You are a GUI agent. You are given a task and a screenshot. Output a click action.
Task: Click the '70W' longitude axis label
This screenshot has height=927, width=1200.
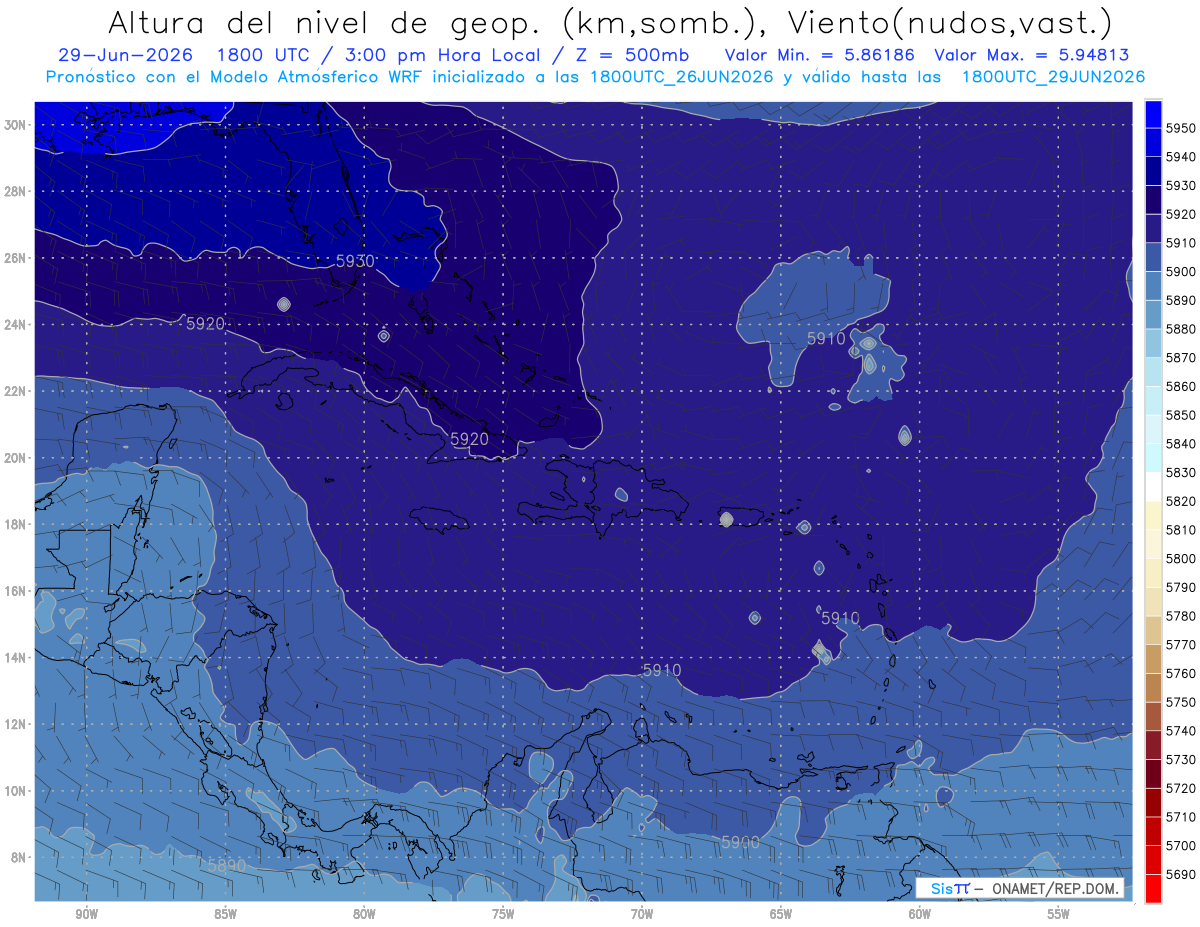pyautogui.click(x=642, y=914)
